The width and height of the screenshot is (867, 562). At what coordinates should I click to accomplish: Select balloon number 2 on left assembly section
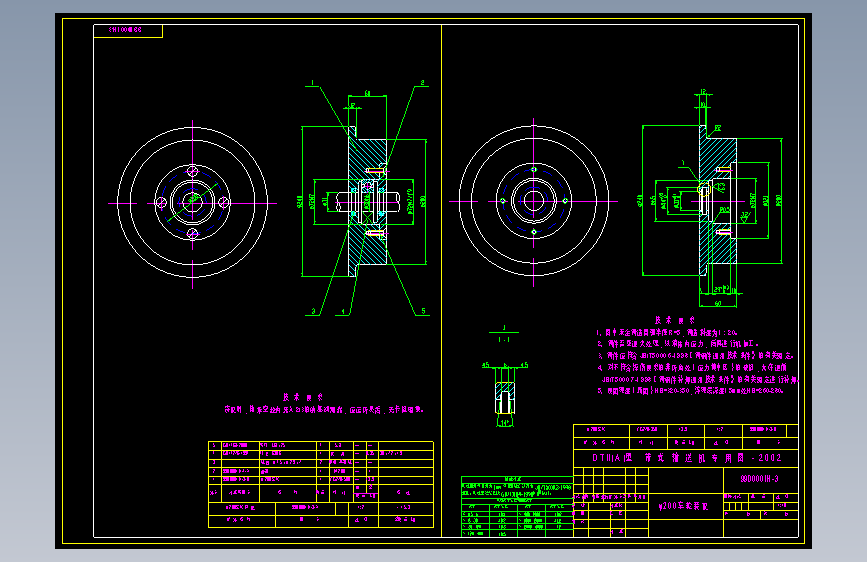pyautogui.click(x=422, y=83)
